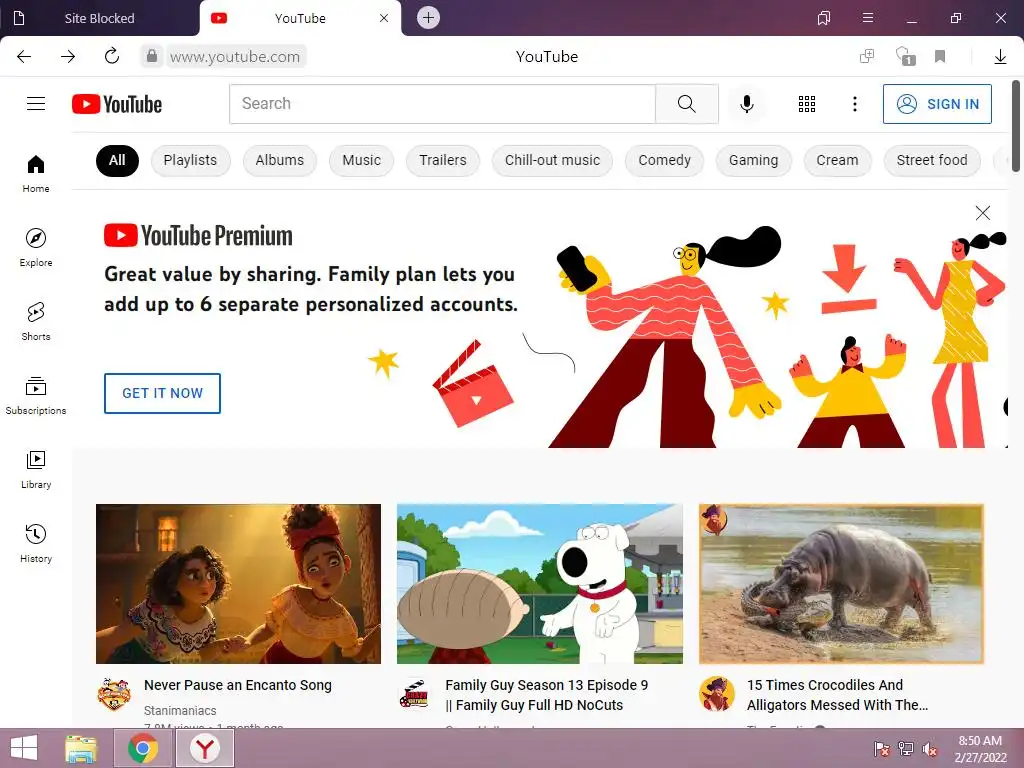Click the network tray icon
1024x768 pixels.
906,748
